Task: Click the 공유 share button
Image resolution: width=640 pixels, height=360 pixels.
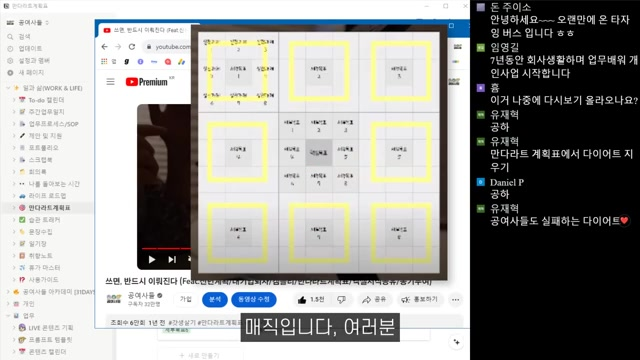Action: [374, 300]
